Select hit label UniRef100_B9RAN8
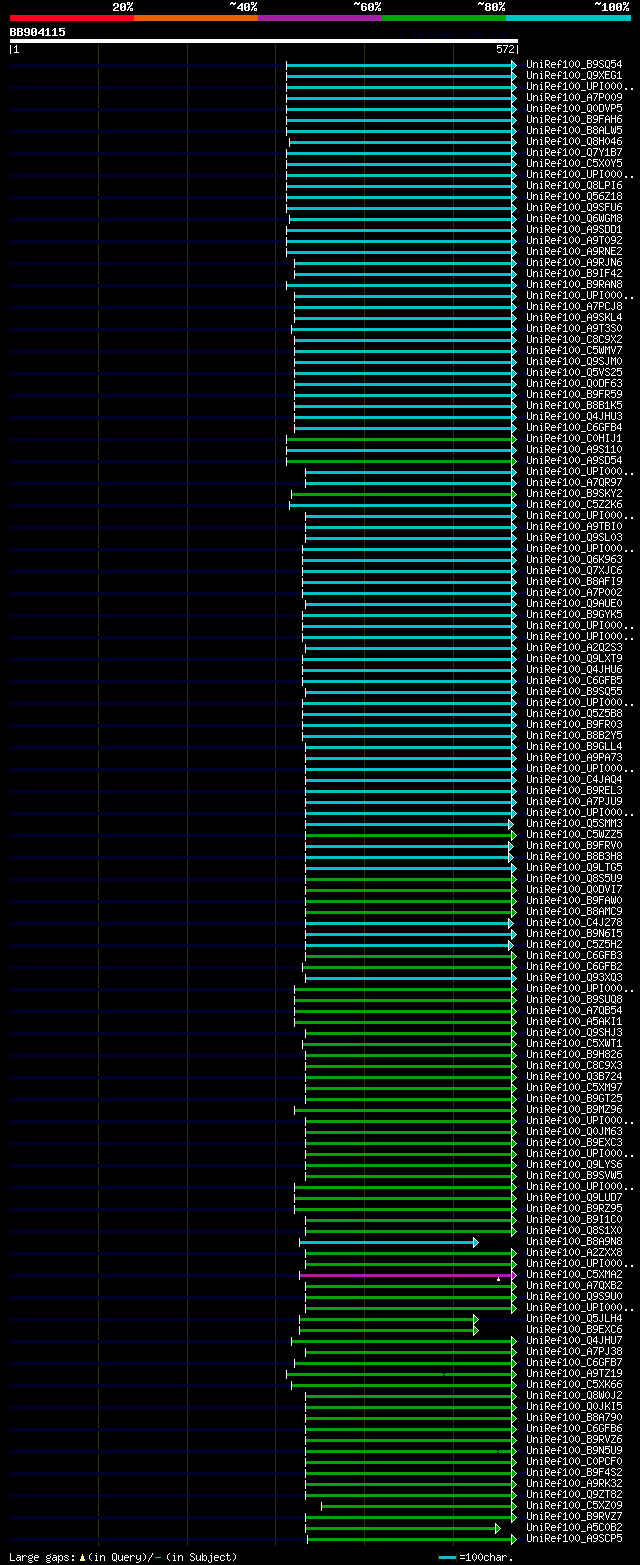 [574, 284]
